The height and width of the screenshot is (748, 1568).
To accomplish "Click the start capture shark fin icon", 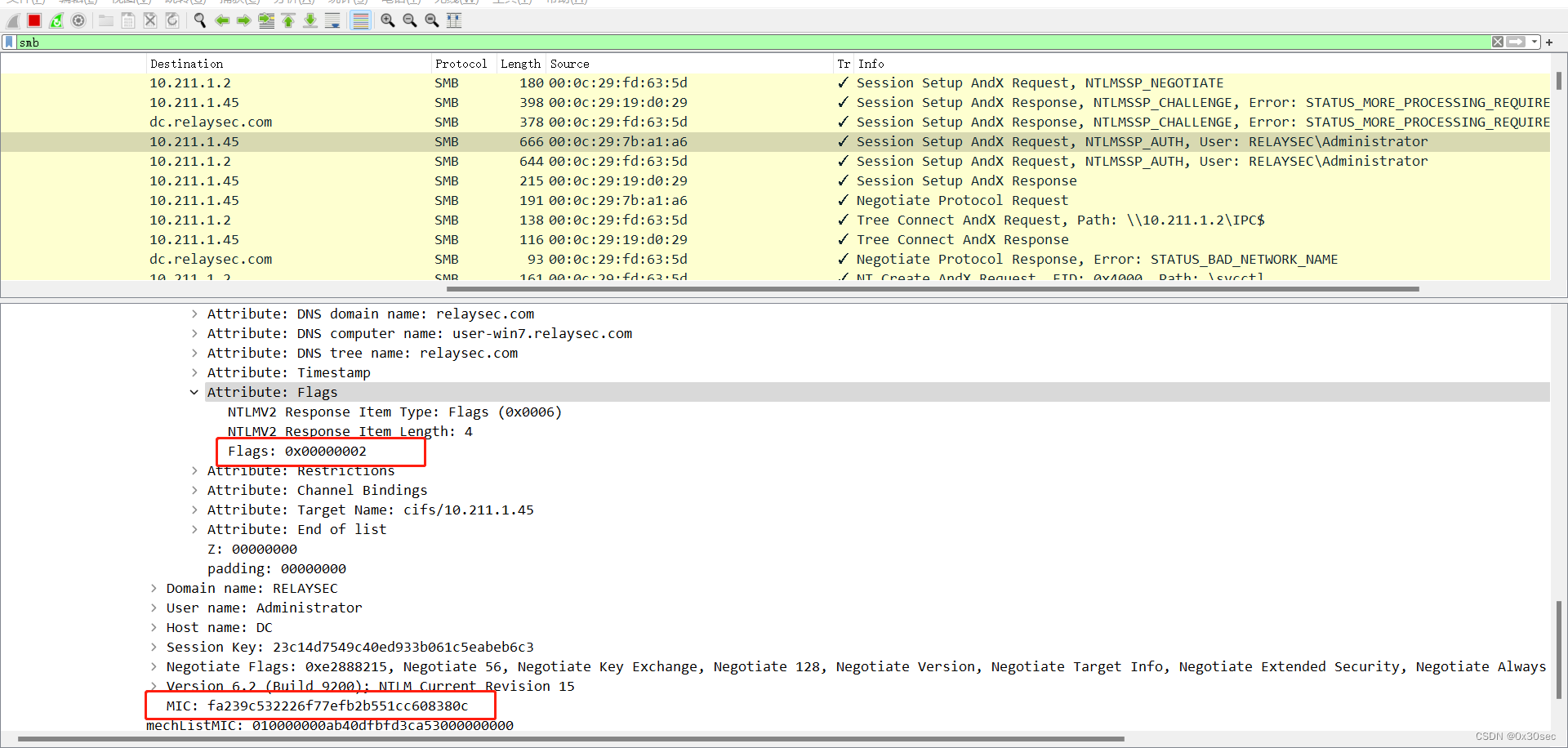I will pyautogui.click(x=12, y=20).
